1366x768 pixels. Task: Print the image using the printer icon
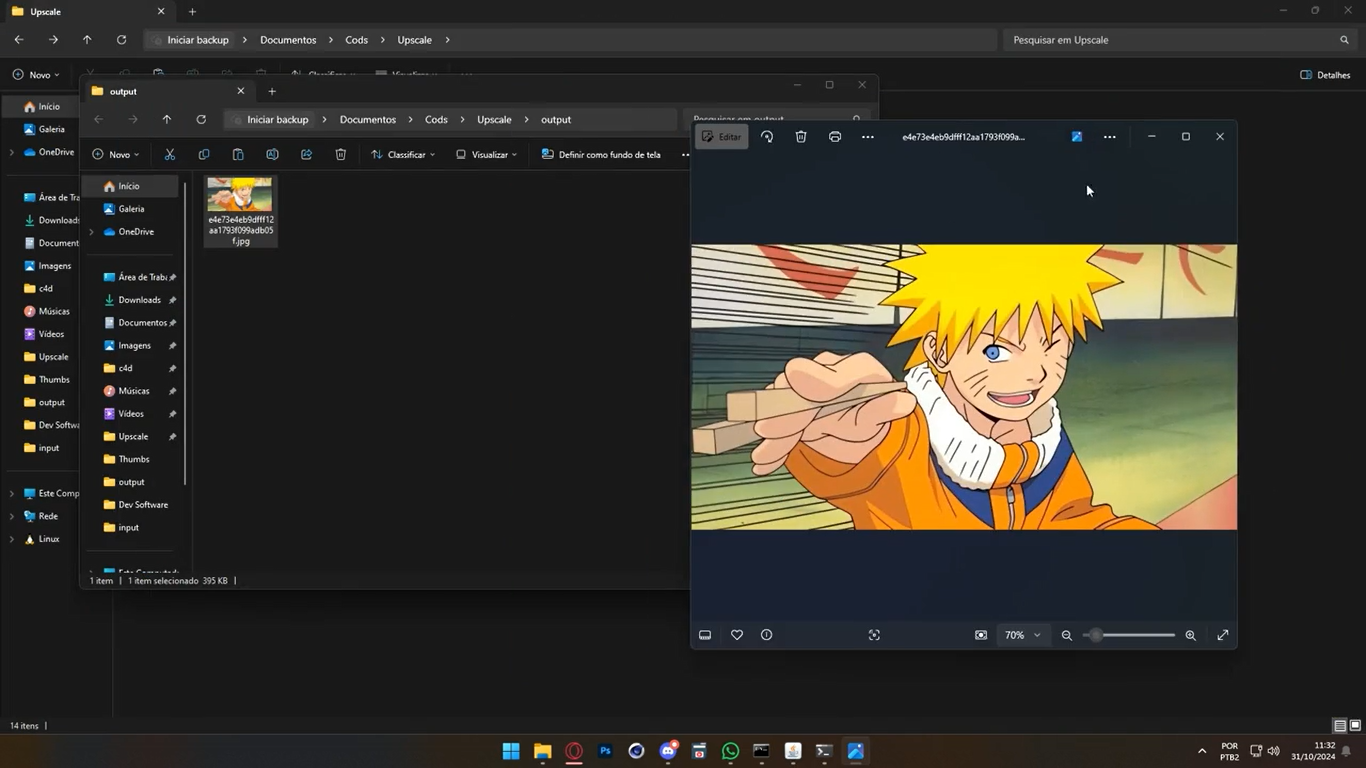835,137
